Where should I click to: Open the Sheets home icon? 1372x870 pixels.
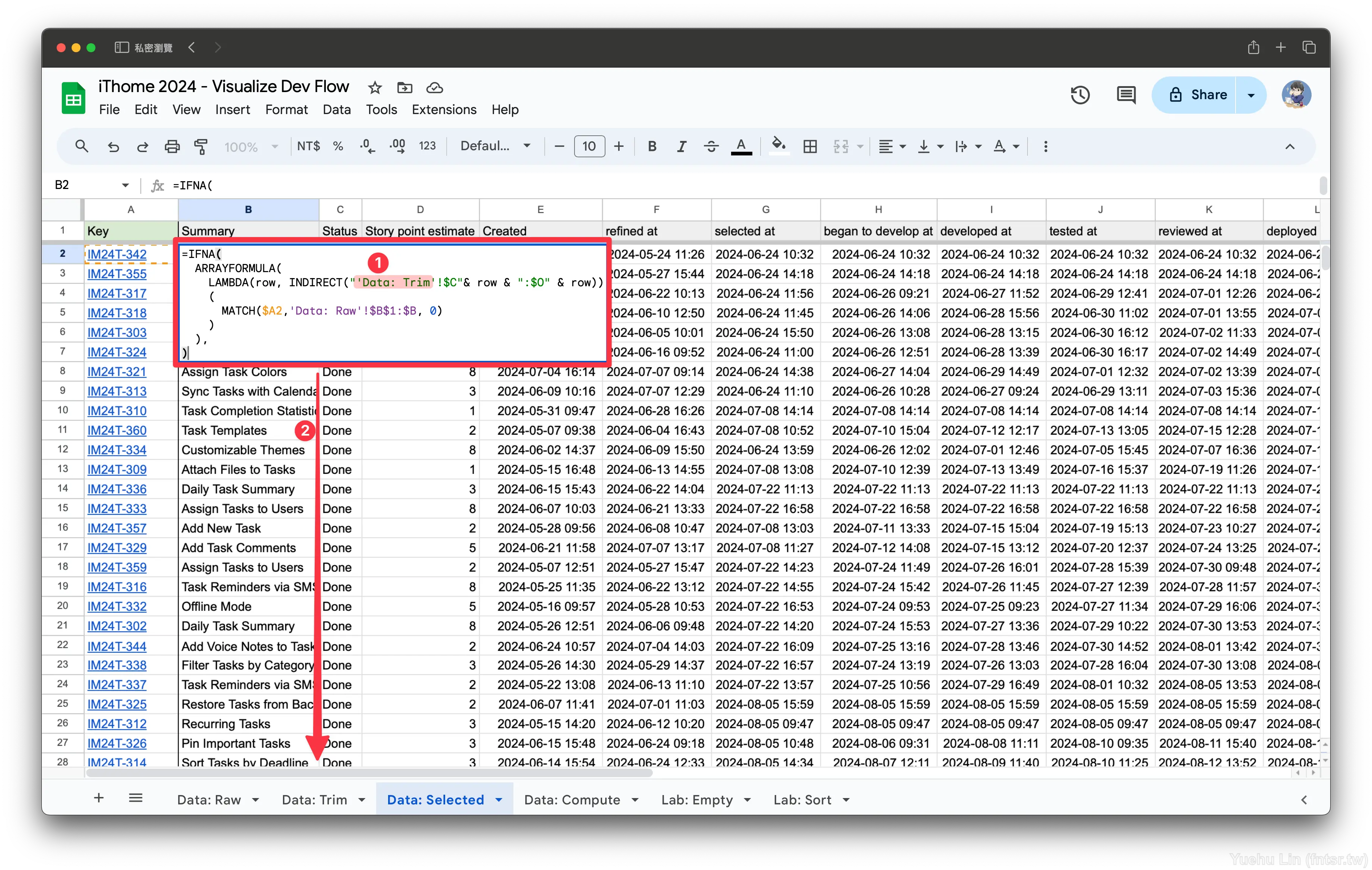pyautogui.click(x=73, y=97)
